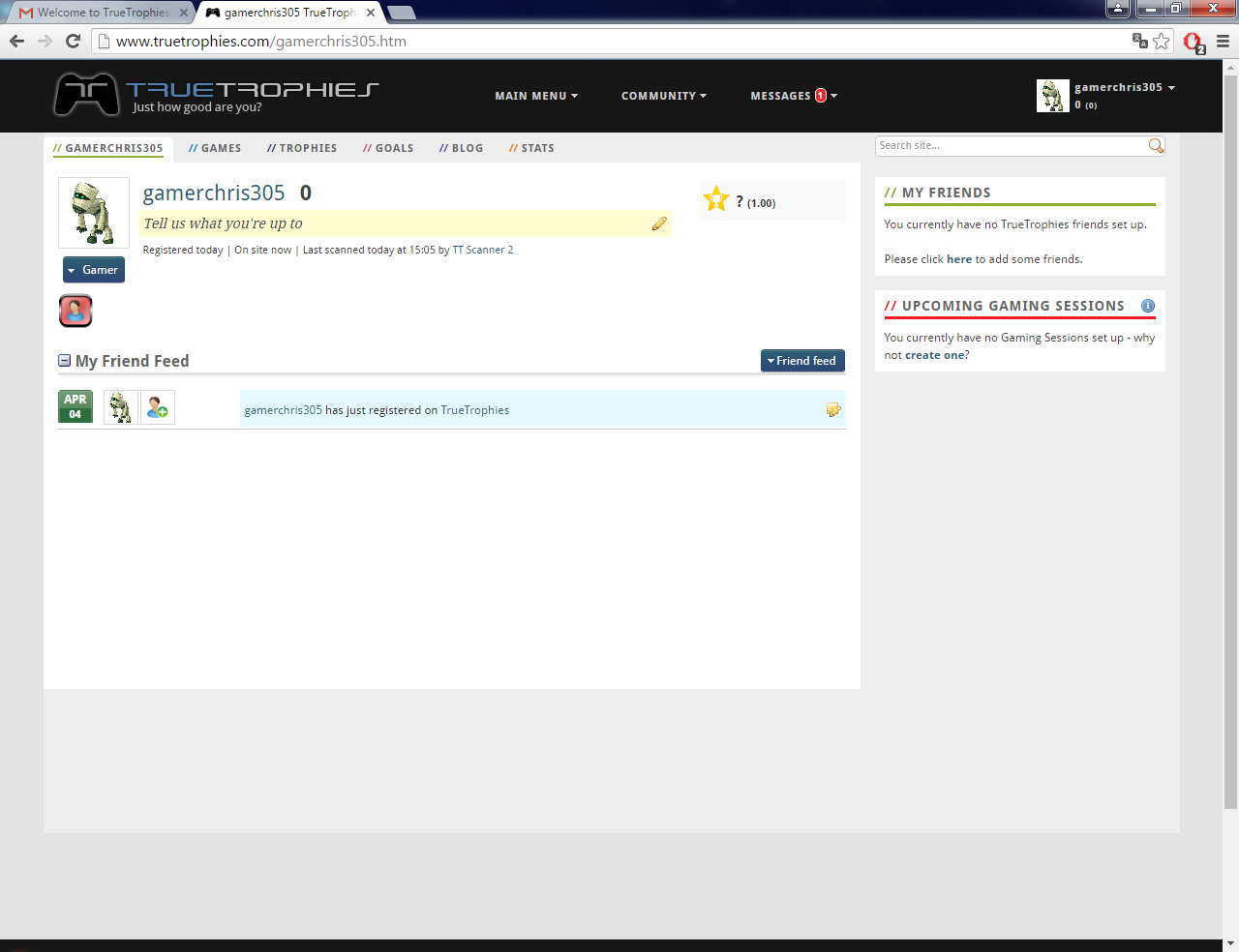Click the 'Registered today' text
1239x952 pixels.
tap(183, 250)
